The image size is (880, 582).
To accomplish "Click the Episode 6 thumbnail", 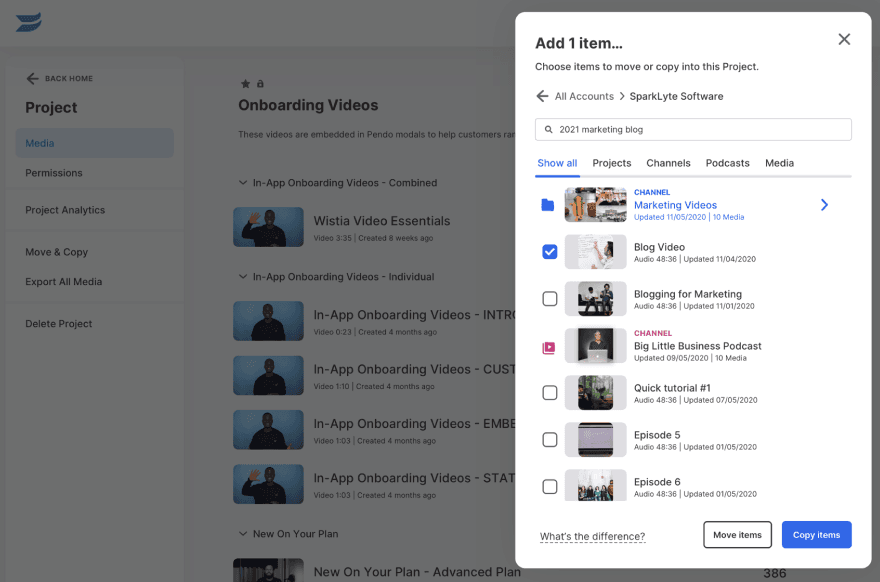I will click(595, 485).
